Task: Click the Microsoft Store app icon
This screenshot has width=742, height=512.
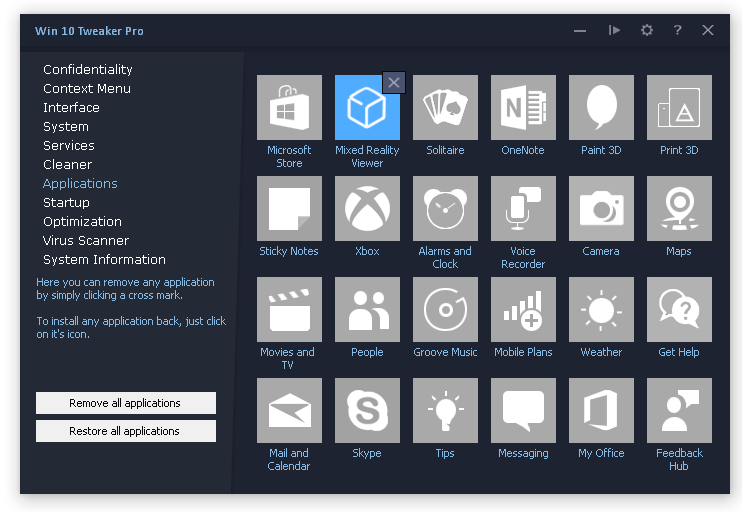Action: pos(289,108)
